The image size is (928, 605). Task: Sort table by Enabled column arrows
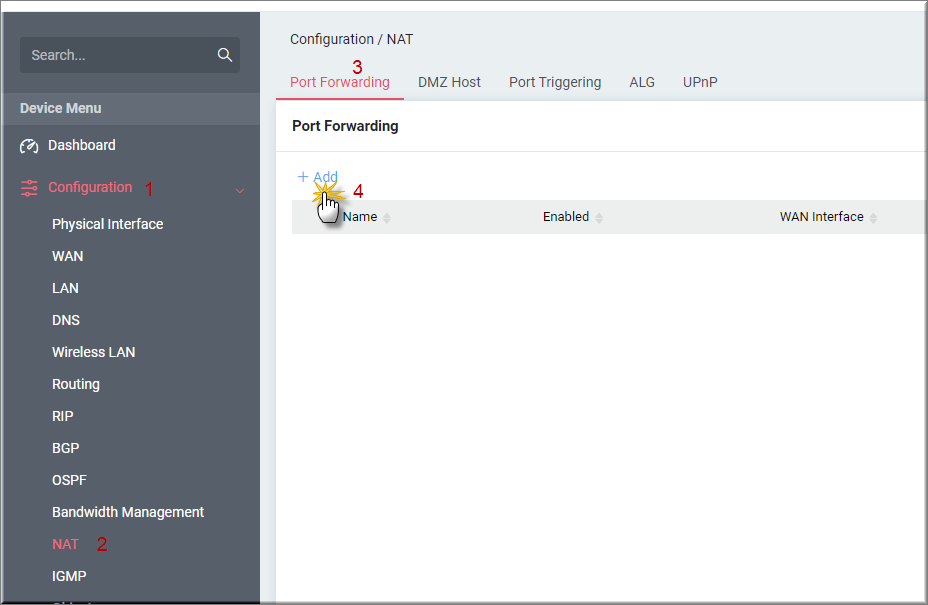(x=599, y=218)
